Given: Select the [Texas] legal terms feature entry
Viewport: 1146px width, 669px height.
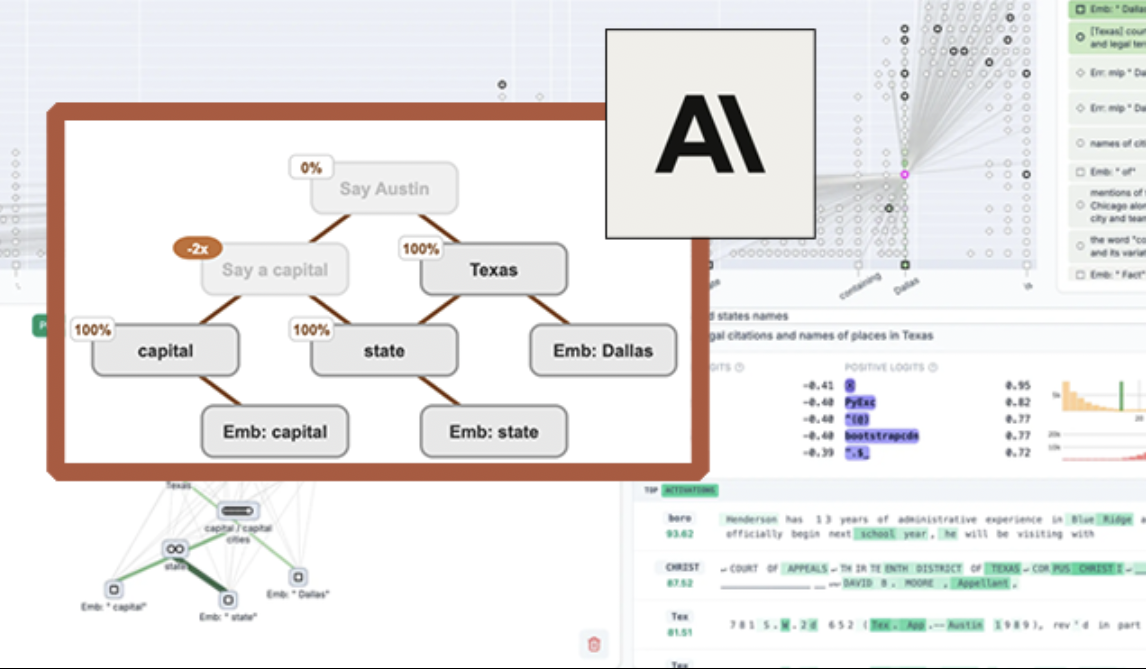Looking at the screenshot, I should pos(1106,38).
